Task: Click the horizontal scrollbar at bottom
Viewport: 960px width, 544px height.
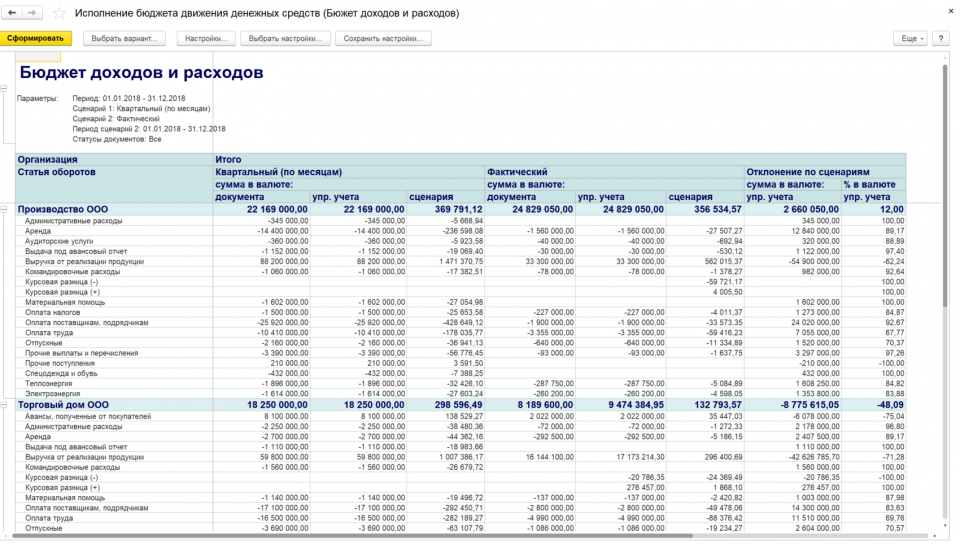Action: click(x=352, y=536)
